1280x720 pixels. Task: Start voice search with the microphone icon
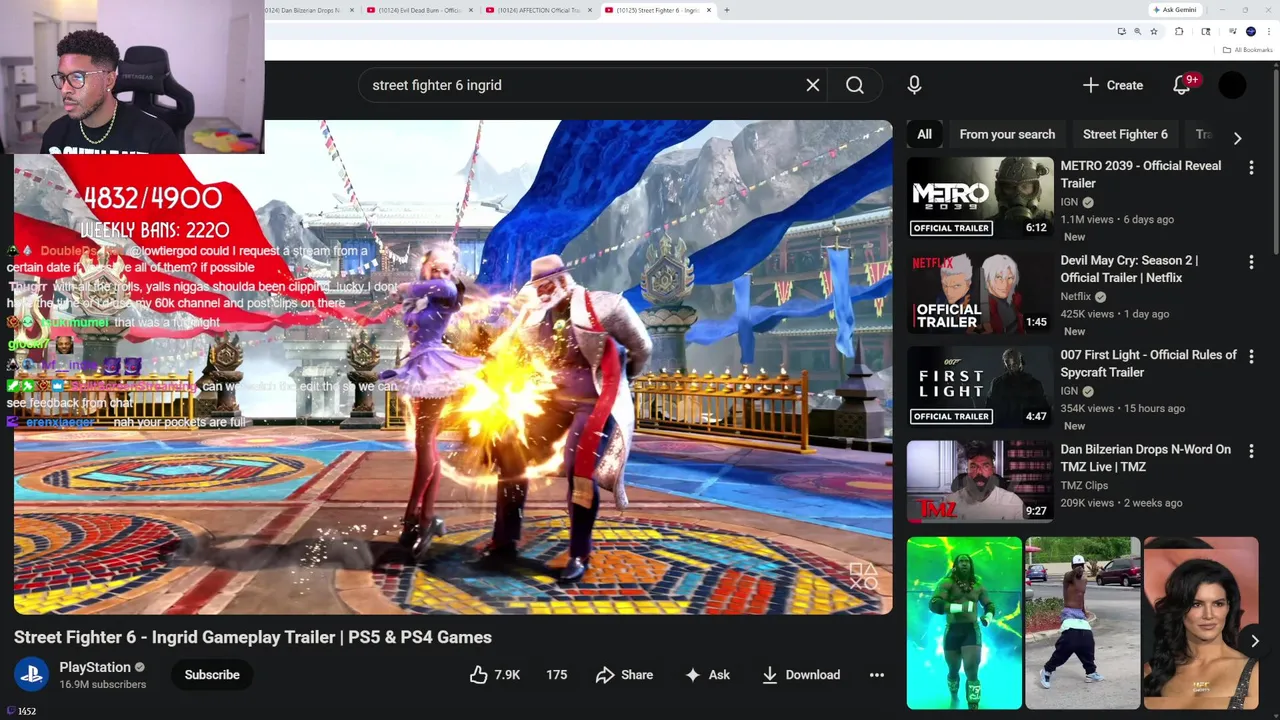pyautogui.click(x=914, y=85)
